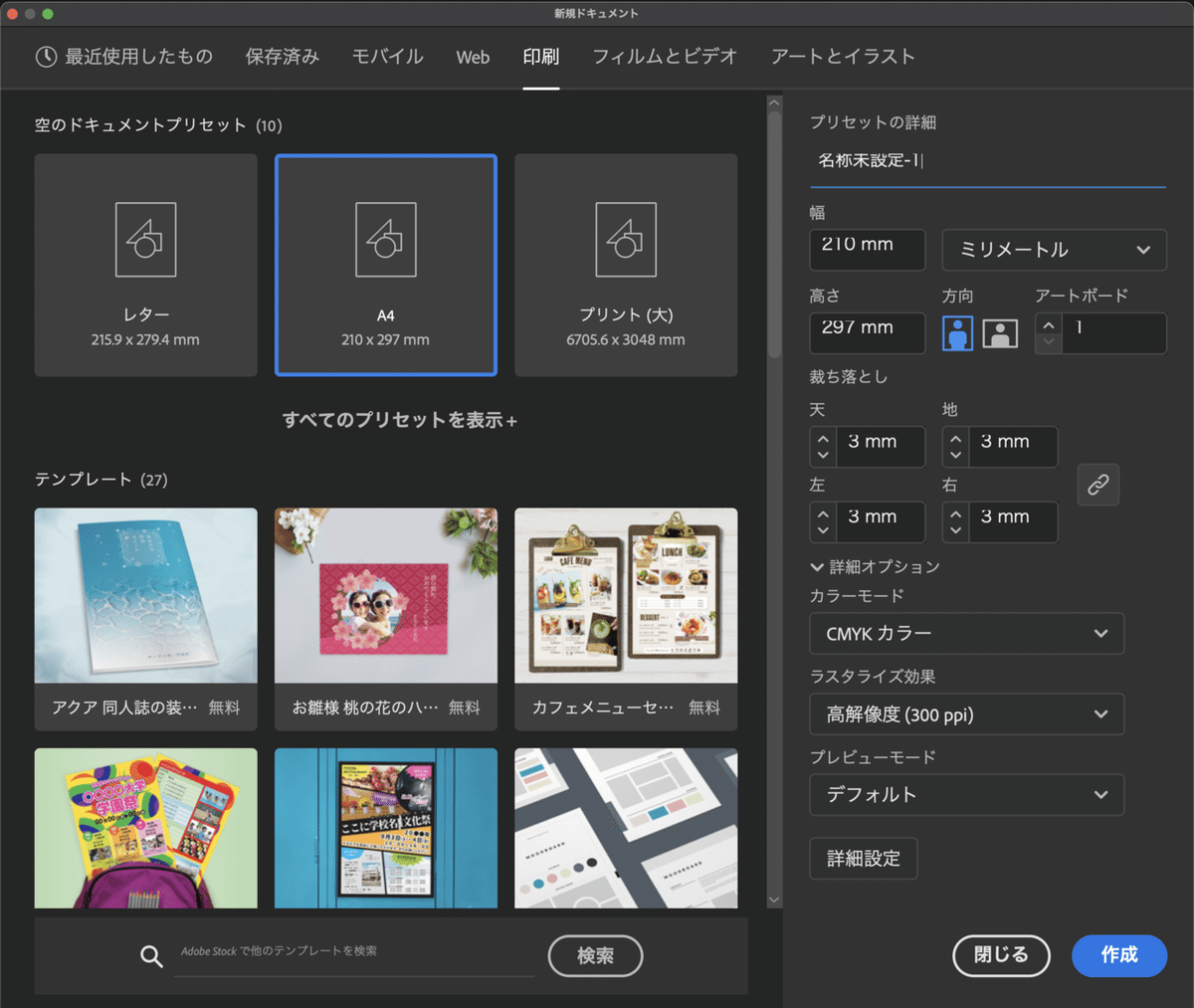Decrease right bleed (右) value

click(955, 531)
